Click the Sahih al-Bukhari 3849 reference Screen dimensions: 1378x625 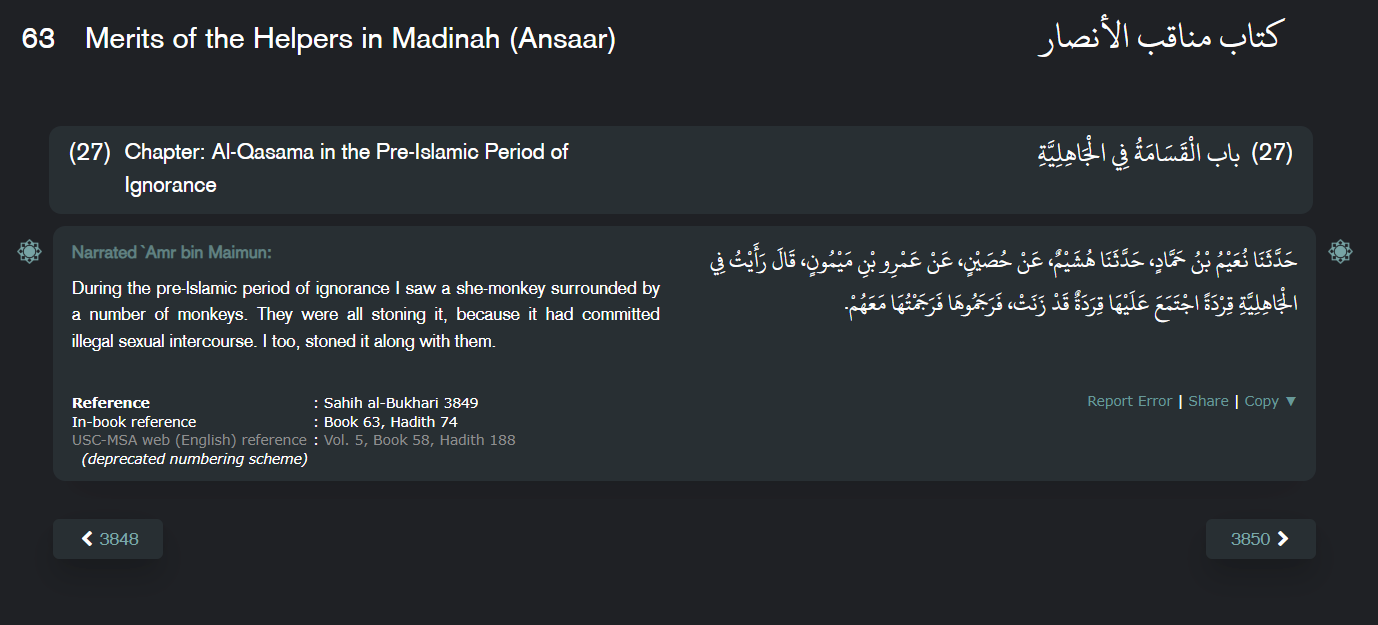coord(401,403)
